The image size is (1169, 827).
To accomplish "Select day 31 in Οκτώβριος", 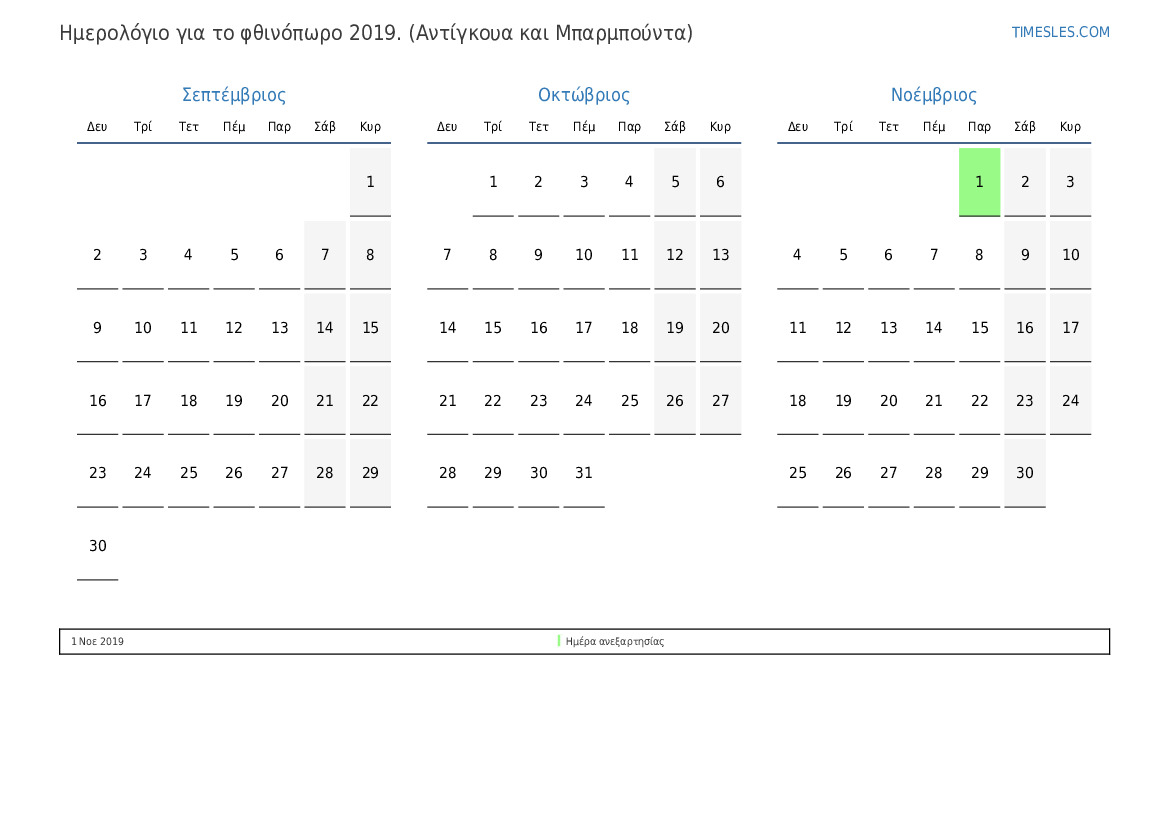I will pos(584,473).
